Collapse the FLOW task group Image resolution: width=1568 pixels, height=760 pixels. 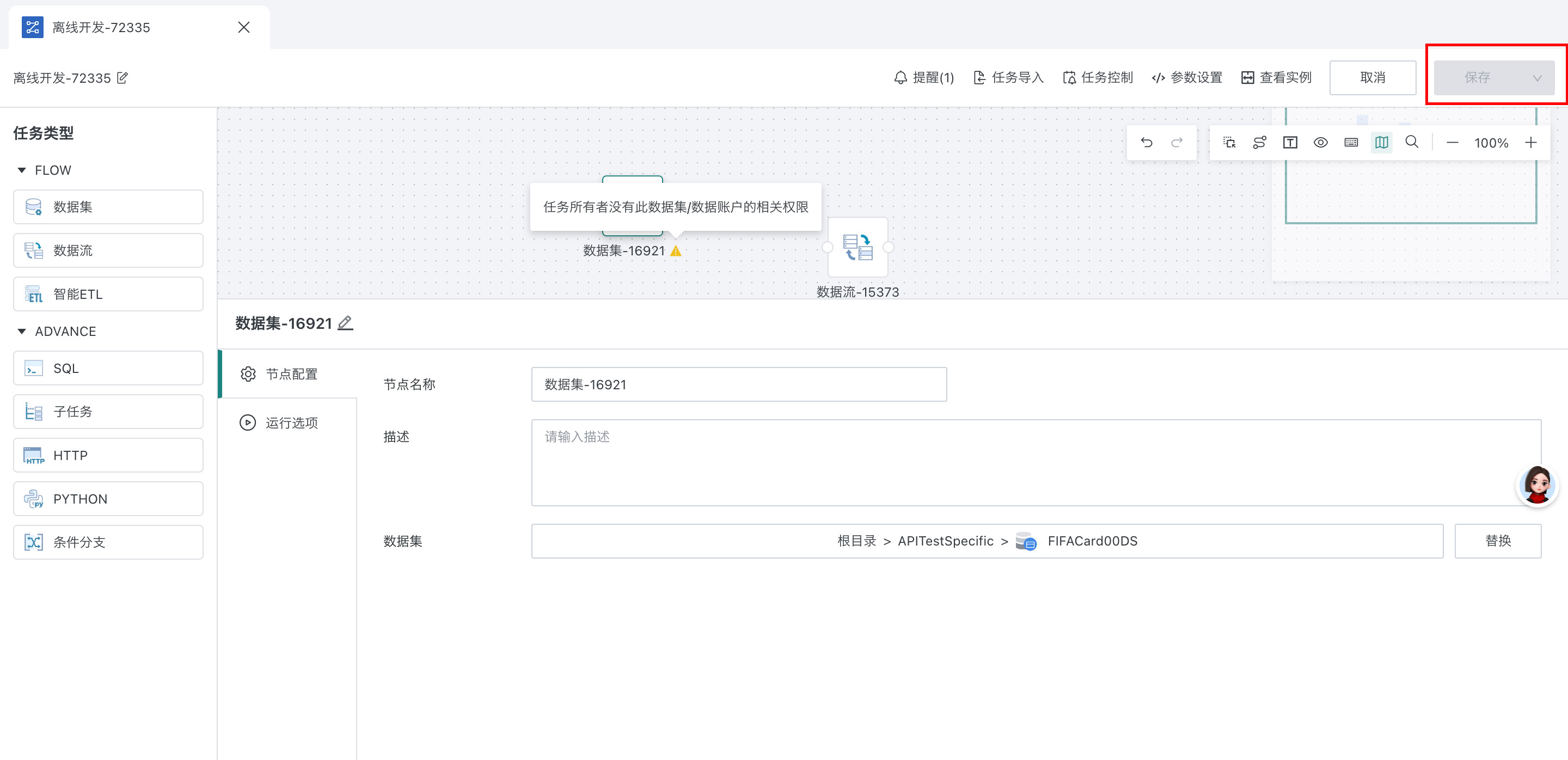[22, 170]
